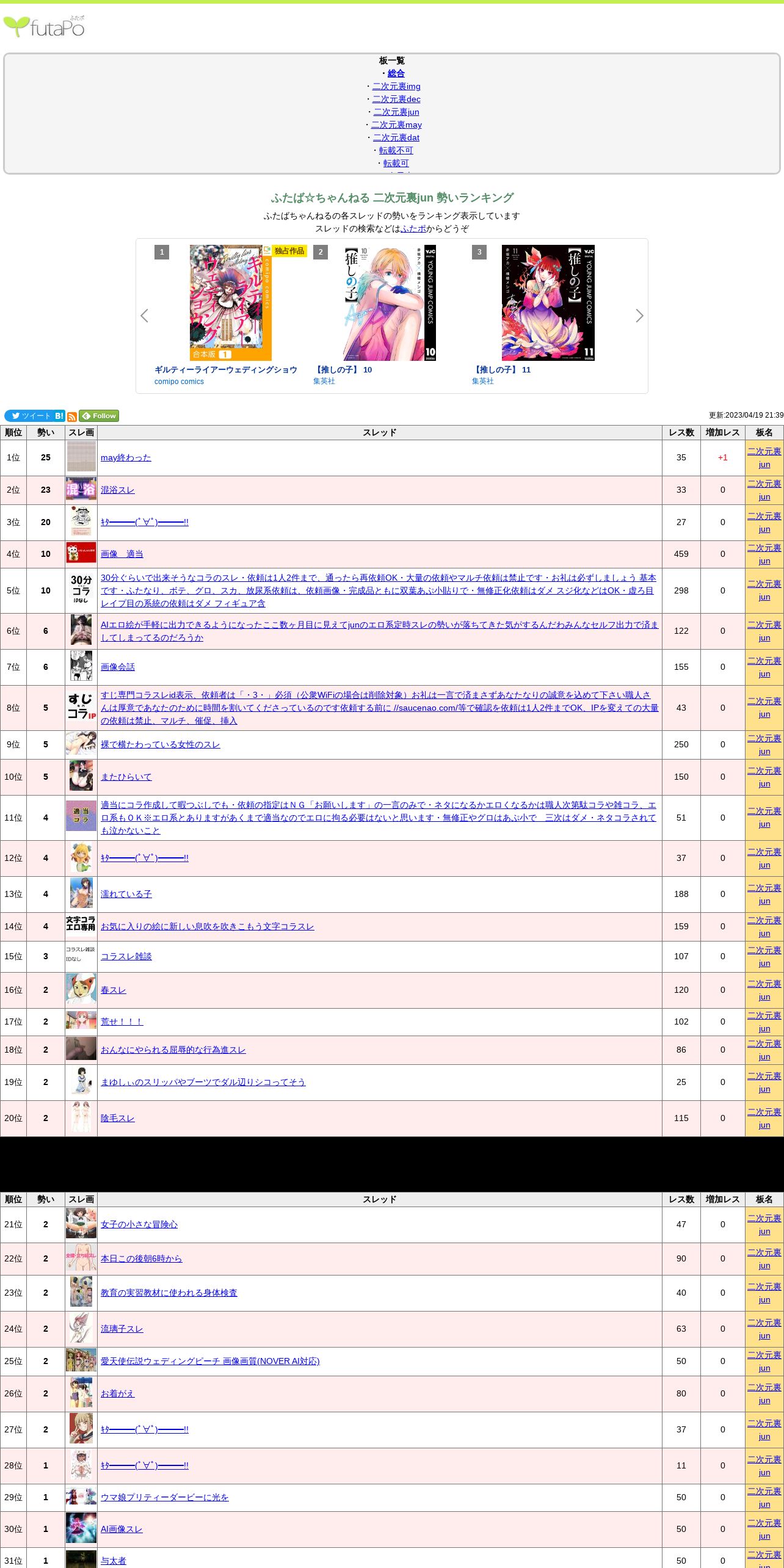784x1568 pixels.
Task: Open the ウマ娘プリティーダービーに光を thread
Action: click(x=165, y=1497)
